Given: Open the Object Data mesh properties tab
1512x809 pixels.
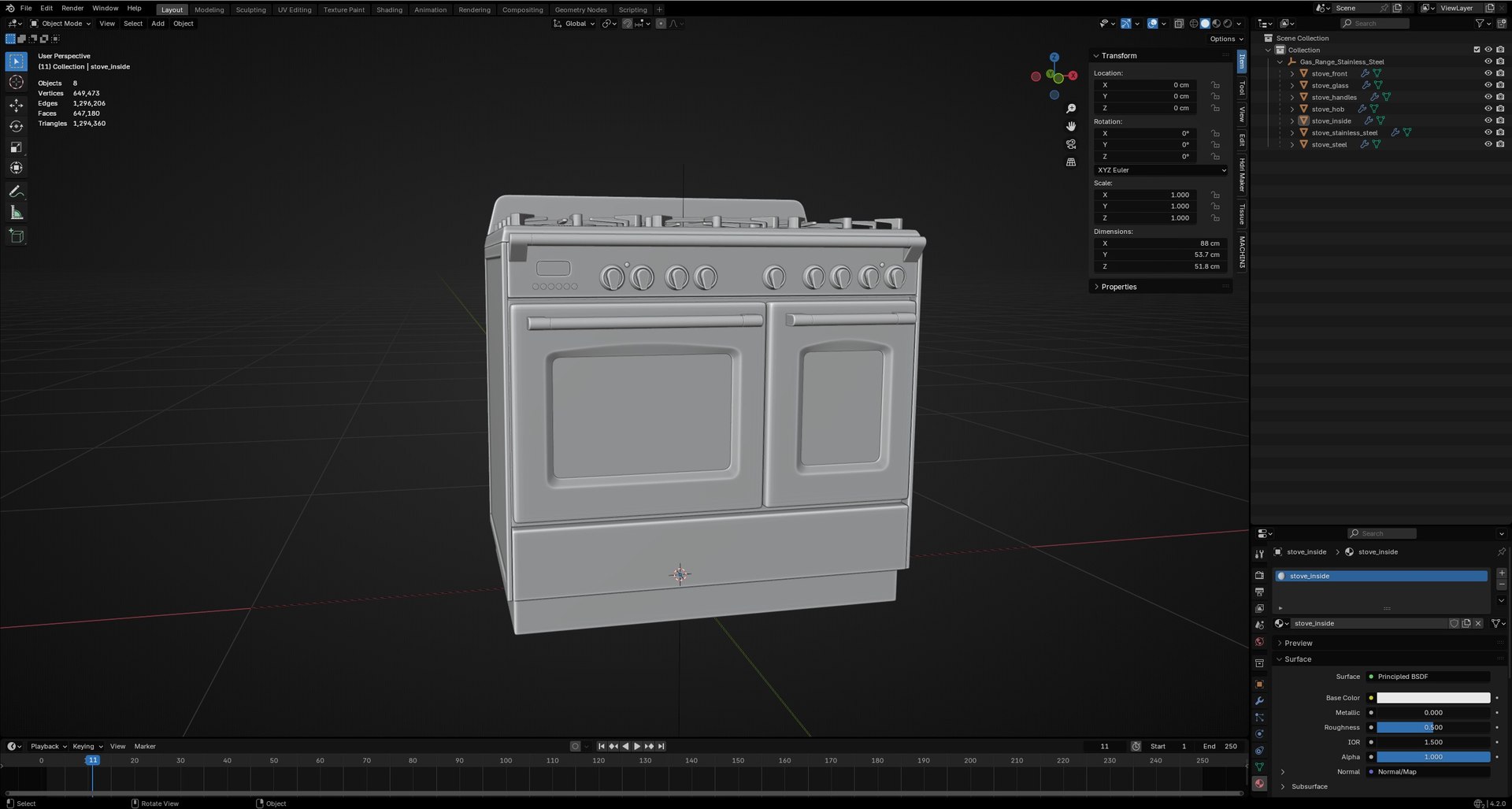Looking at the screenshot, I should click(x=1259, y=767).
